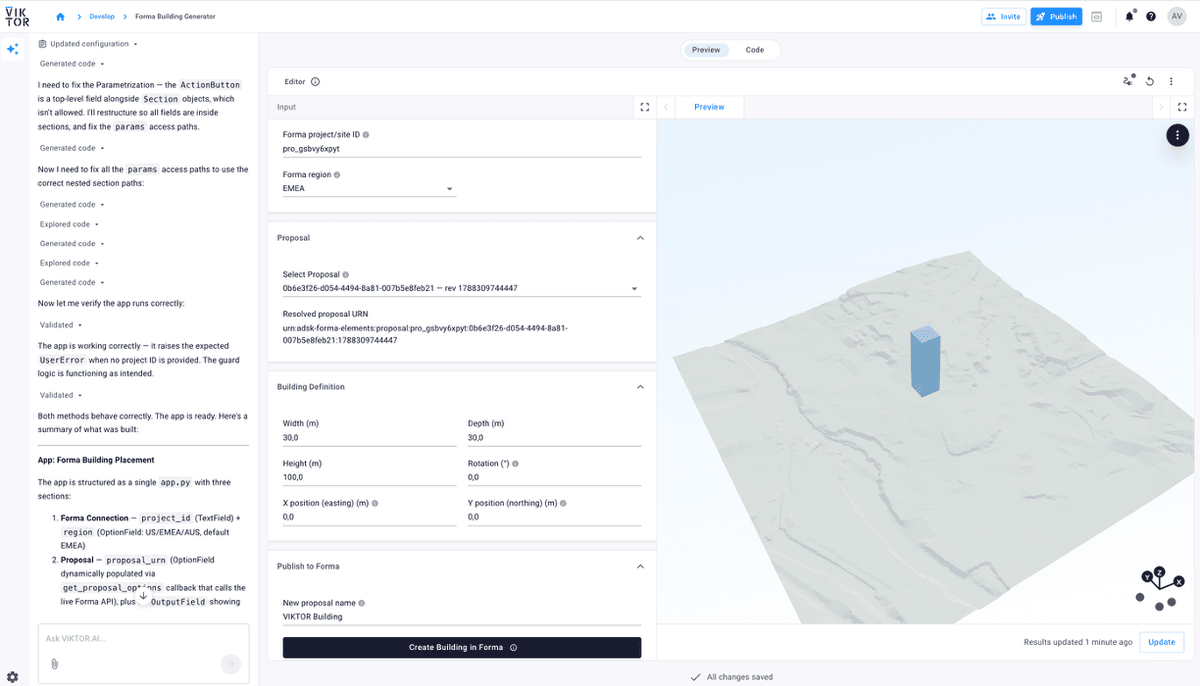Click info icon next to X position field
The height and width of the screenshot is (686, 1200).
coord(375,504)
